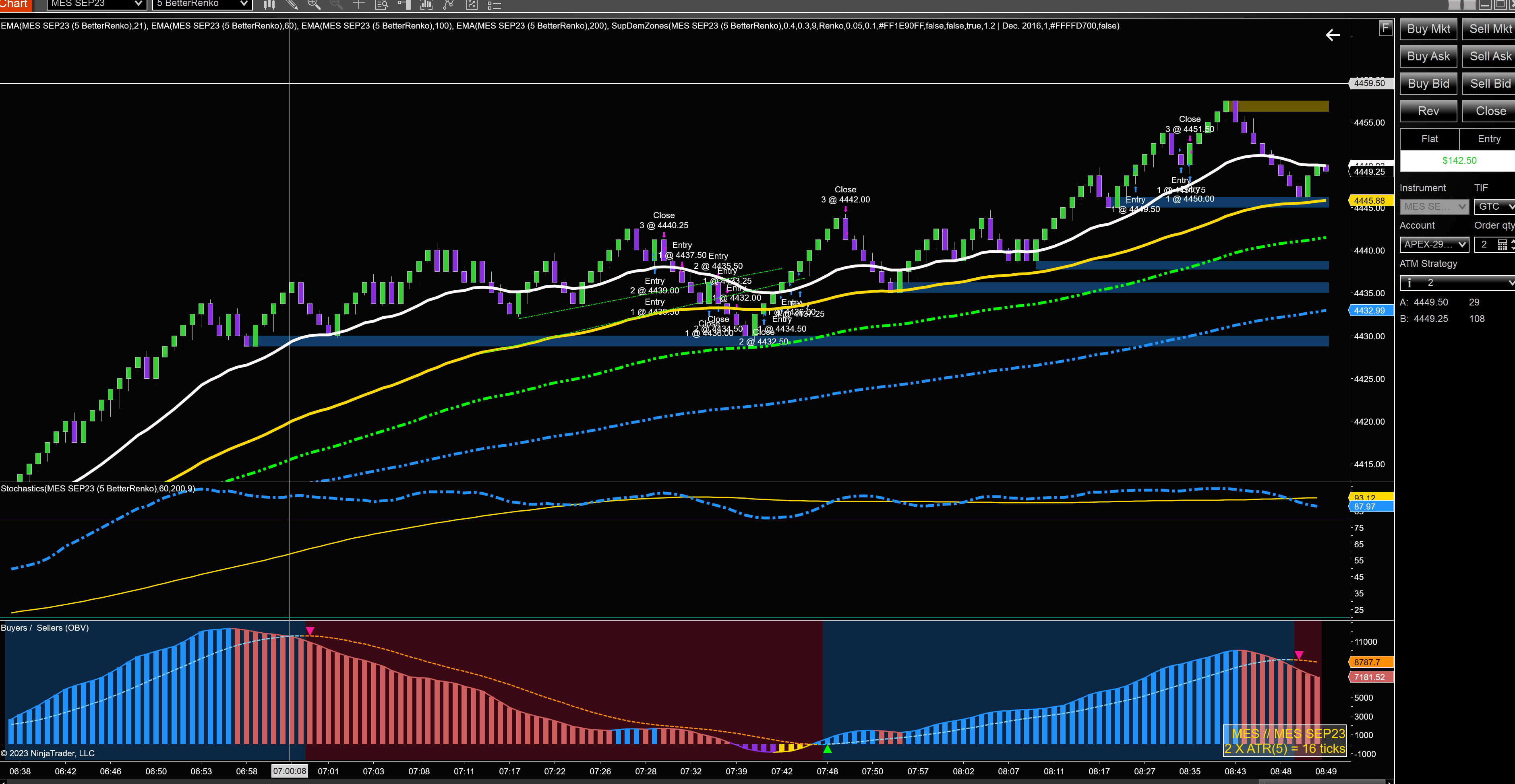This screenshot has width=1515, height=784.
Task: Click the Buyers / Sellers (OBV) label
Action: point(45,628)
